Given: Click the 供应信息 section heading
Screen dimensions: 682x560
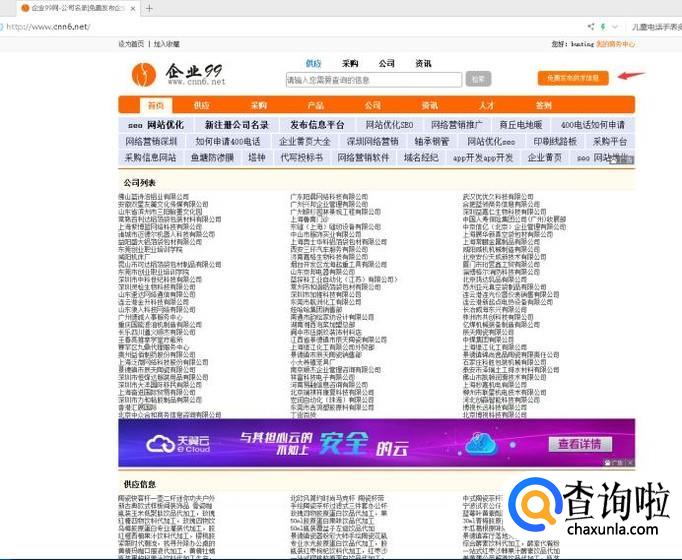Looking at the screenshot, I should (140, 484).
